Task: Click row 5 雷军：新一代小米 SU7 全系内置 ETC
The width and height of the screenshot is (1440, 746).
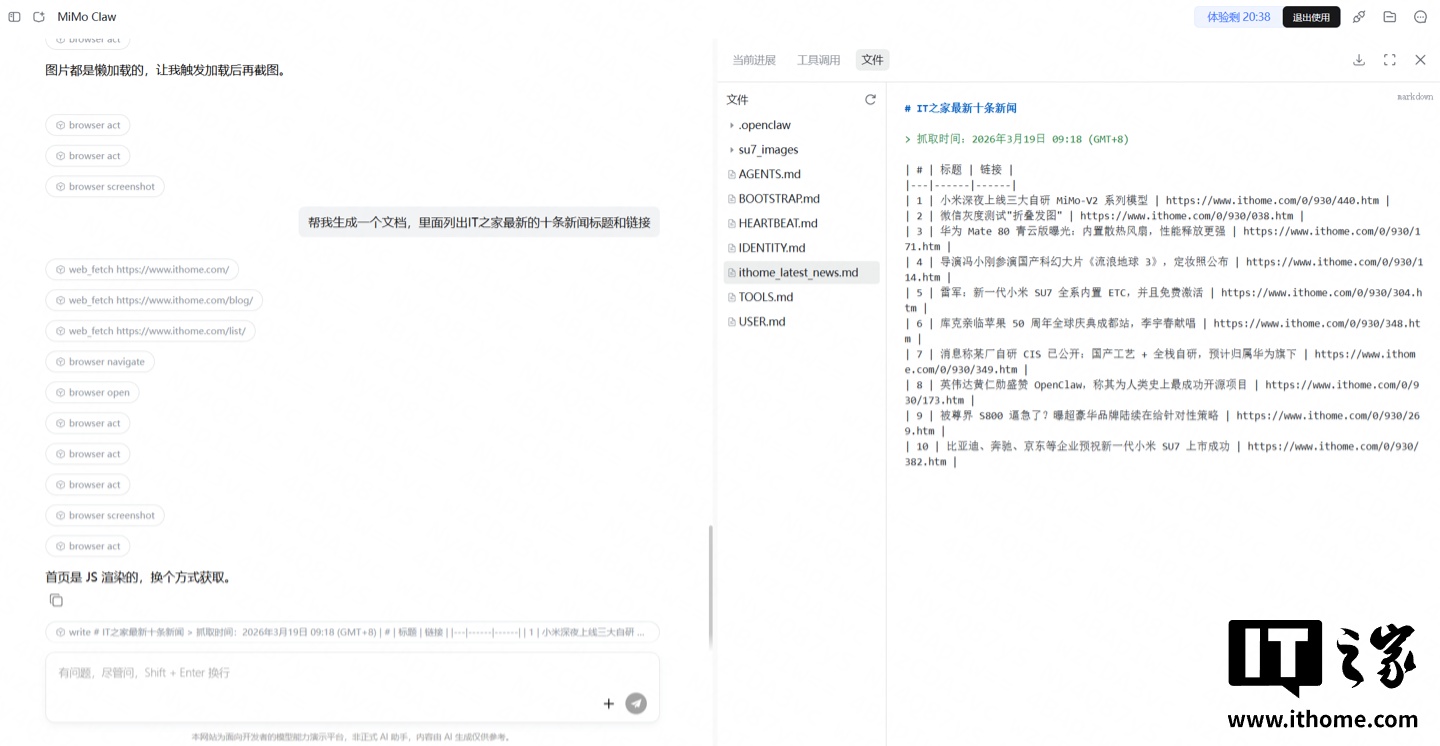Action: point(1163,300)
